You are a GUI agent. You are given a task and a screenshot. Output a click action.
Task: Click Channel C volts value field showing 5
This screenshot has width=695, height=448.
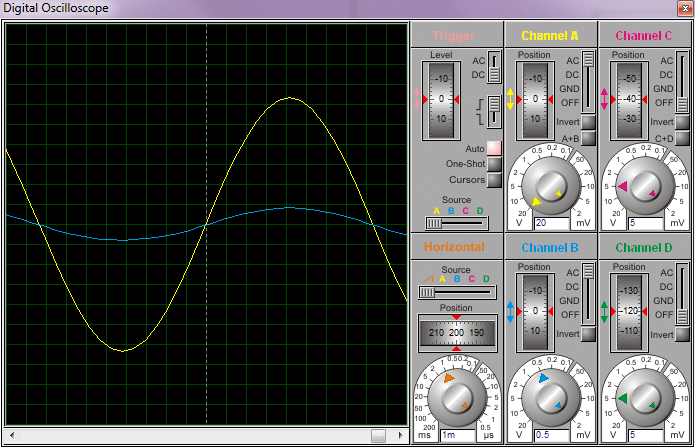[x=645, y=223]
